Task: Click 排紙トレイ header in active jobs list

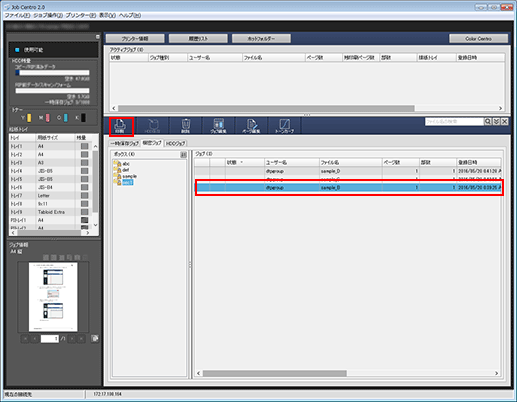Action: 436,58
